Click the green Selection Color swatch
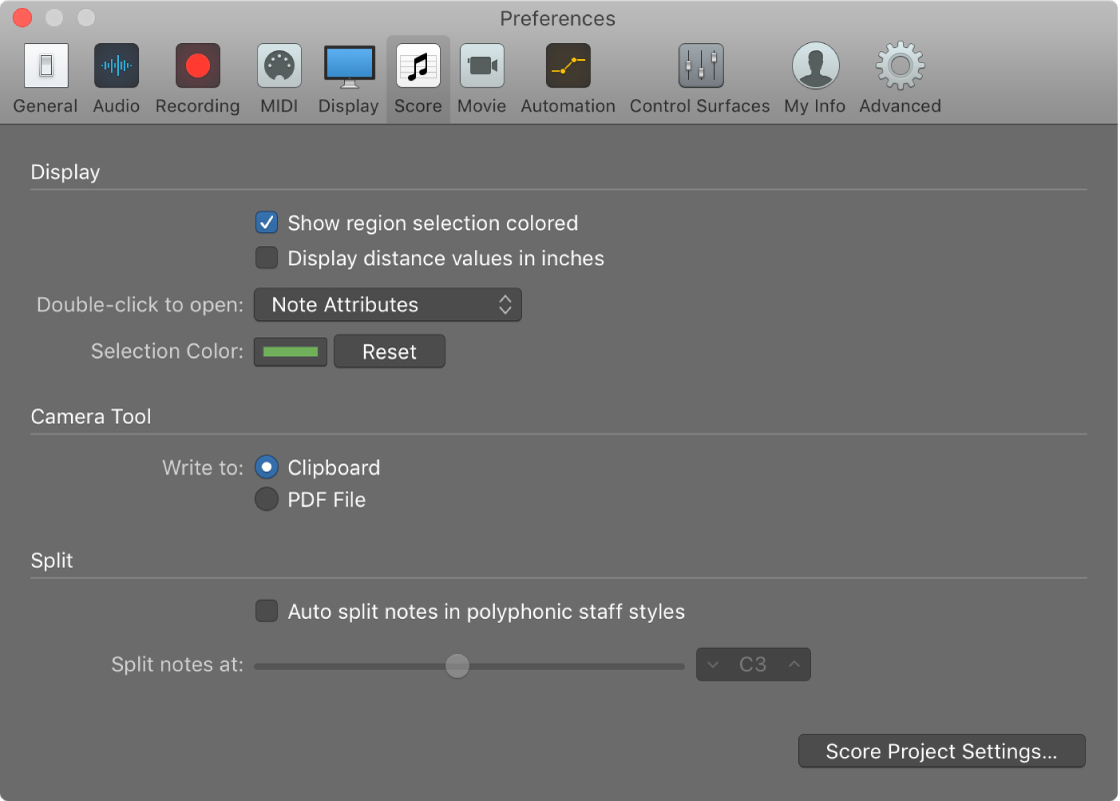Image resolution: width=1120 pixels, height=801 pixels. tap(290, 352)
